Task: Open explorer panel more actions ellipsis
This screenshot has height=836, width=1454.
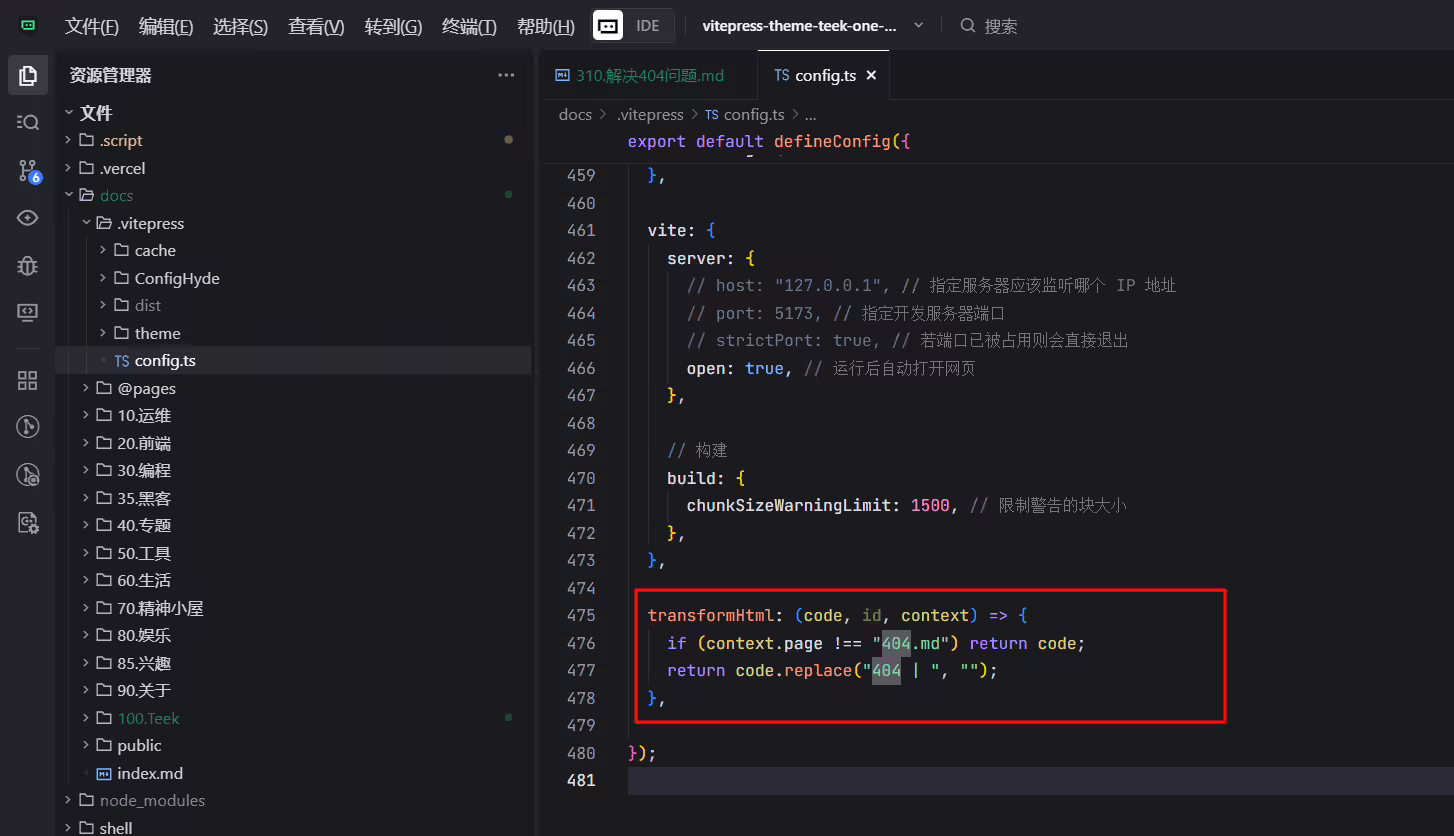Action: coord(507,75)
